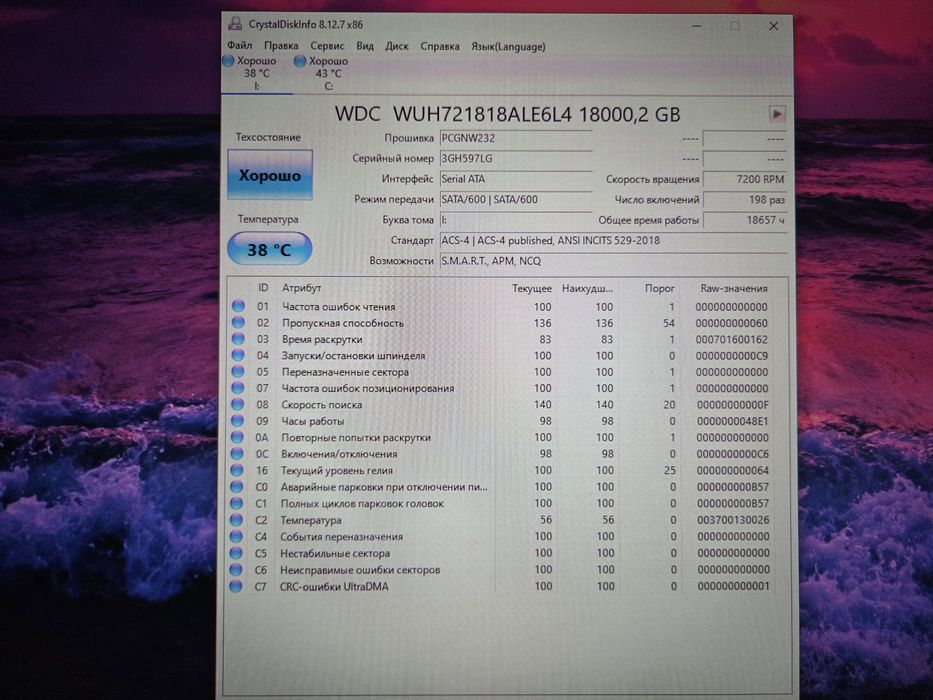Click the CrystalDiskInfo title bar icon
Screen dimensions: 933x700
236,24
